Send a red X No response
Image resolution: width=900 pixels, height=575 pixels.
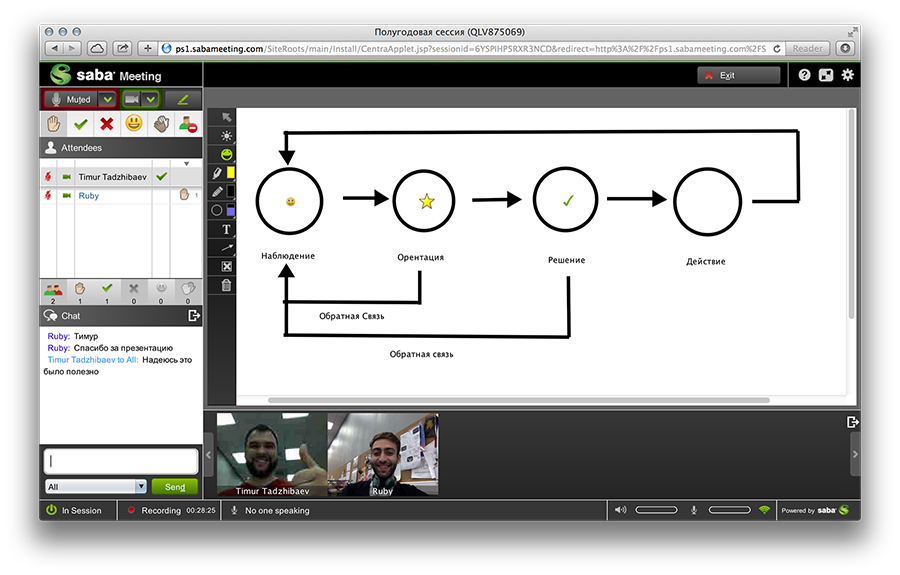tap(107, 124)
